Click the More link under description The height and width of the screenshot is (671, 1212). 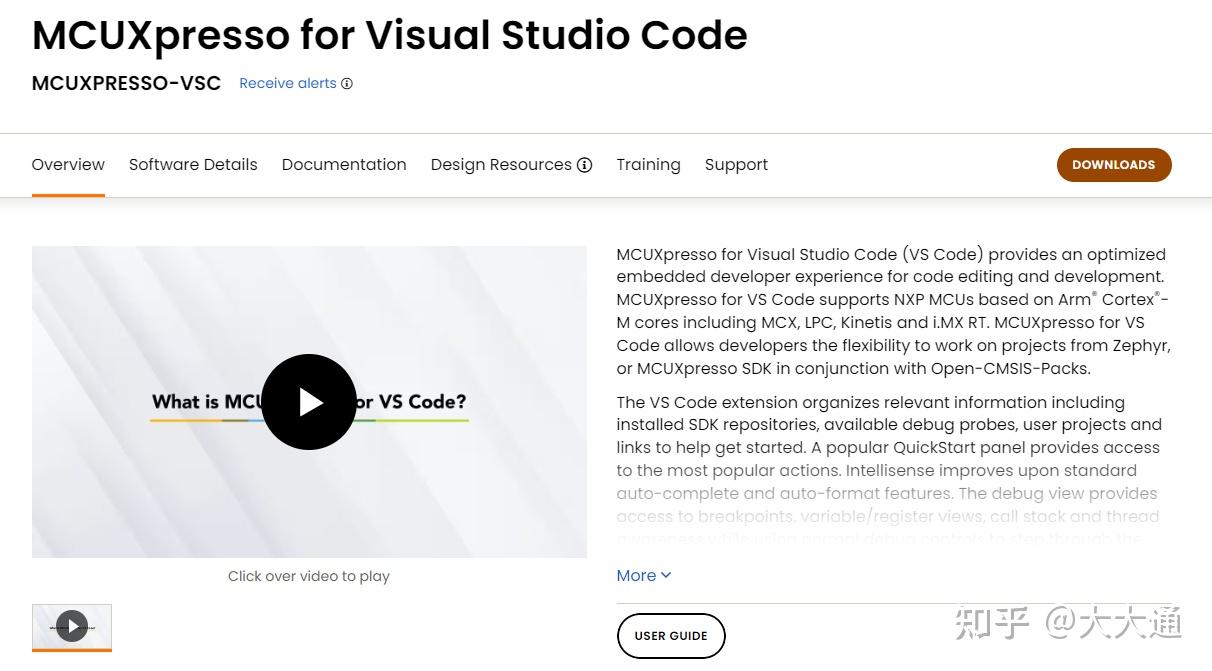(x=637, y=575)
